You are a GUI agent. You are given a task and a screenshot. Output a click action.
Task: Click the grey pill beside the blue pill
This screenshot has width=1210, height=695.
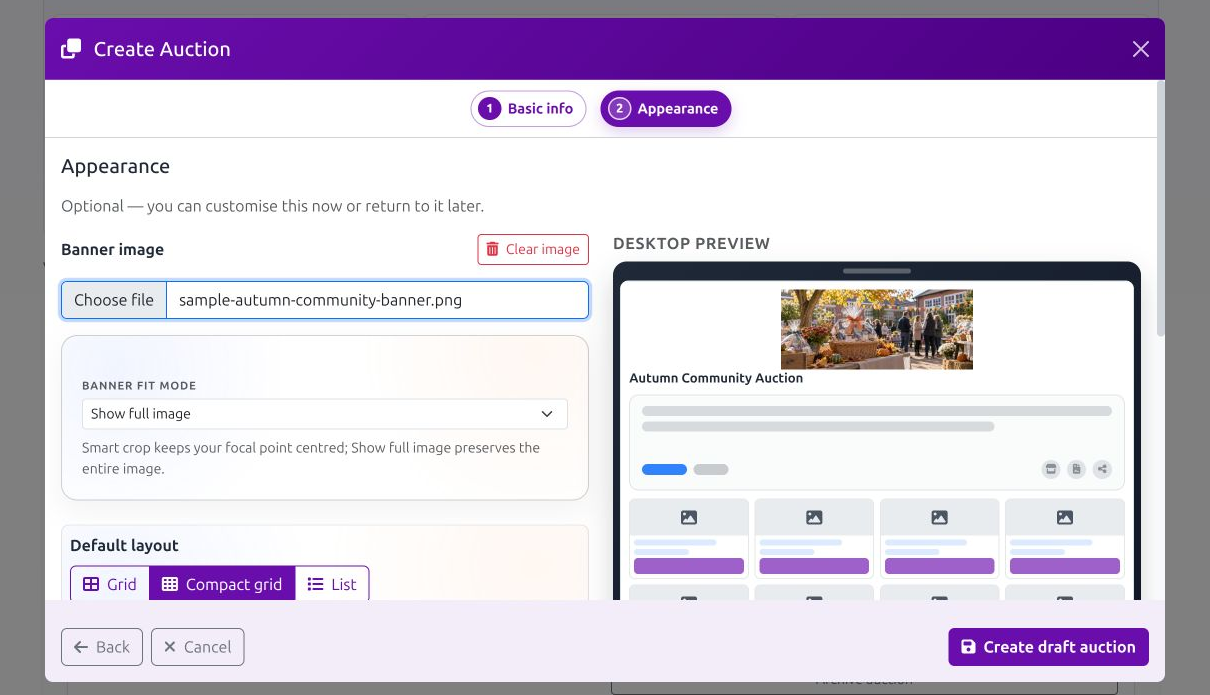point(711,469)
